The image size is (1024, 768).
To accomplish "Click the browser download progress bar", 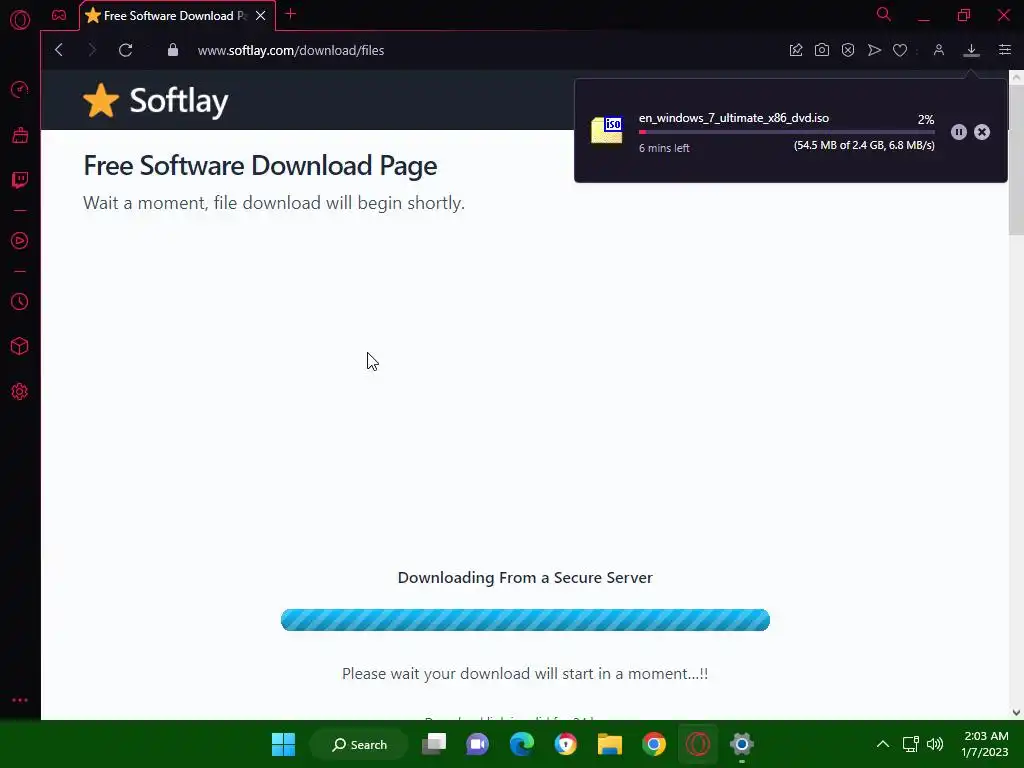I will pyautogui.click(x=786, y=132).
